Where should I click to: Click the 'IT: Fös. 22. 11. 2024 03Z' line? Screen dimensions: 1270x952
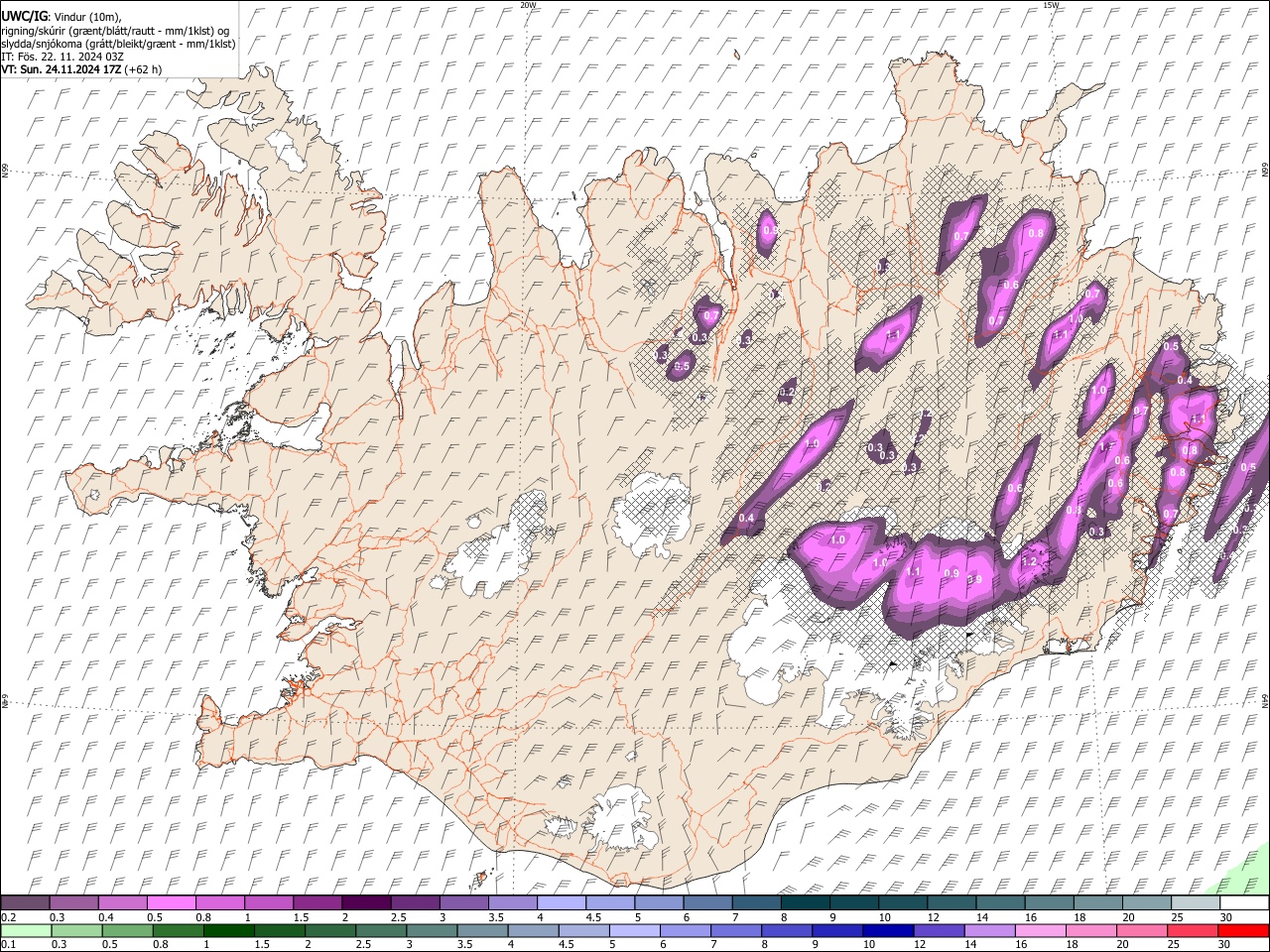pos(62,57)
